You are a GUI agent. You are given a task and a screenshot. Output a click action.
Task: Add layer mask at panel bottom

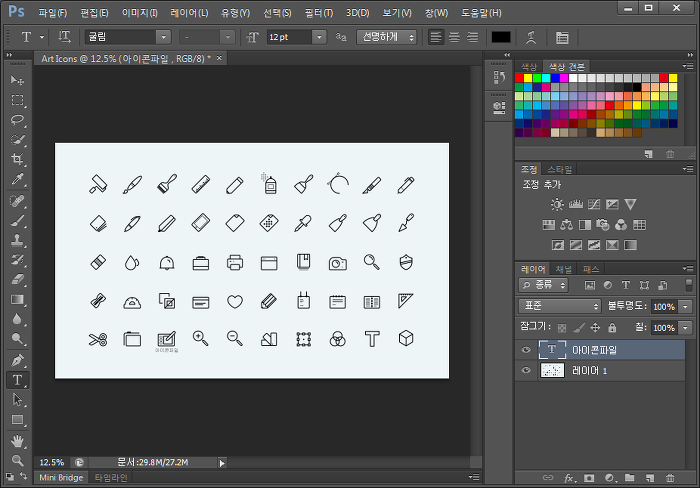click(589, 478)
